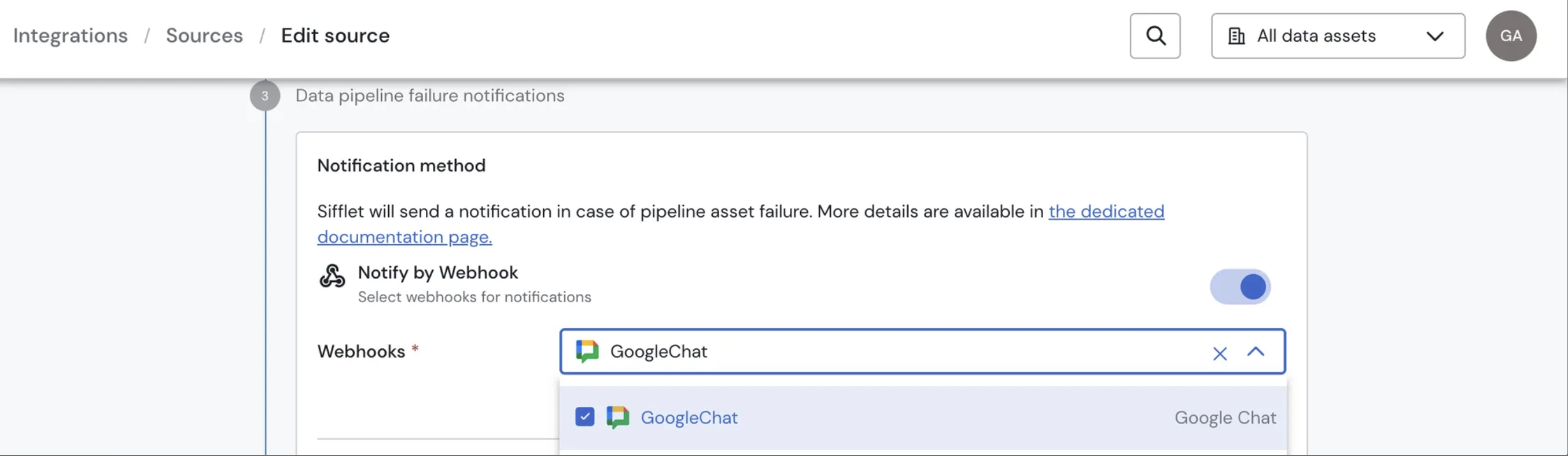Screen dimensions: 1568x456
Task: Uncheck the GoogleChat checkbox
Action: click(x=584, y=417)
